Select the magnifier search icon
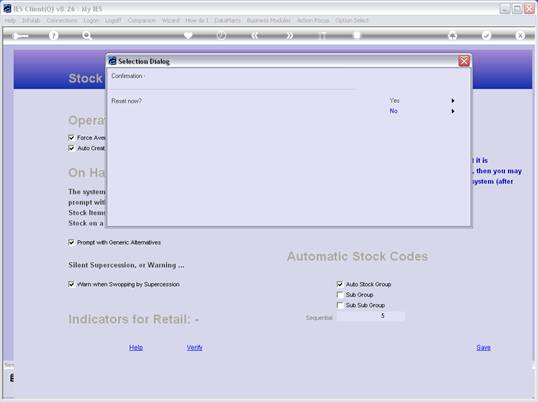This screenshot has height=402, width=538. (x=87, y=36)
